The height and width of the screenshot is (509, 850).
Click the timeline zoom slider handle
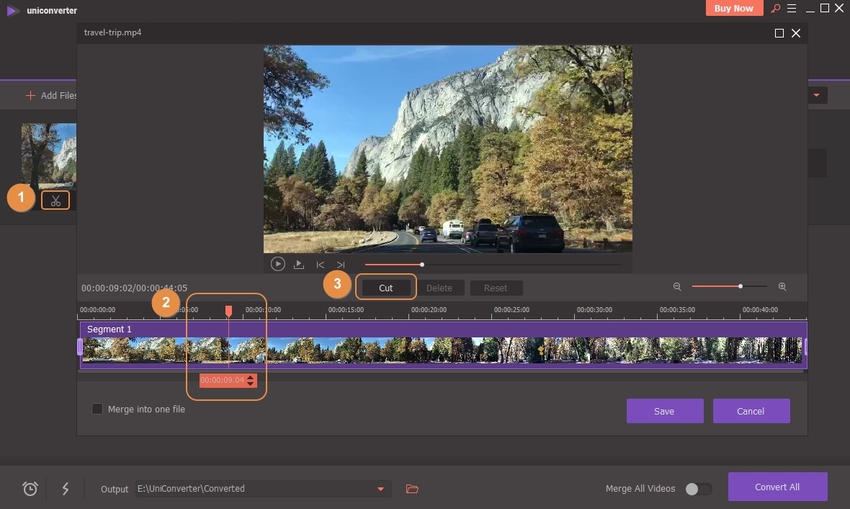tap(740, 287)
